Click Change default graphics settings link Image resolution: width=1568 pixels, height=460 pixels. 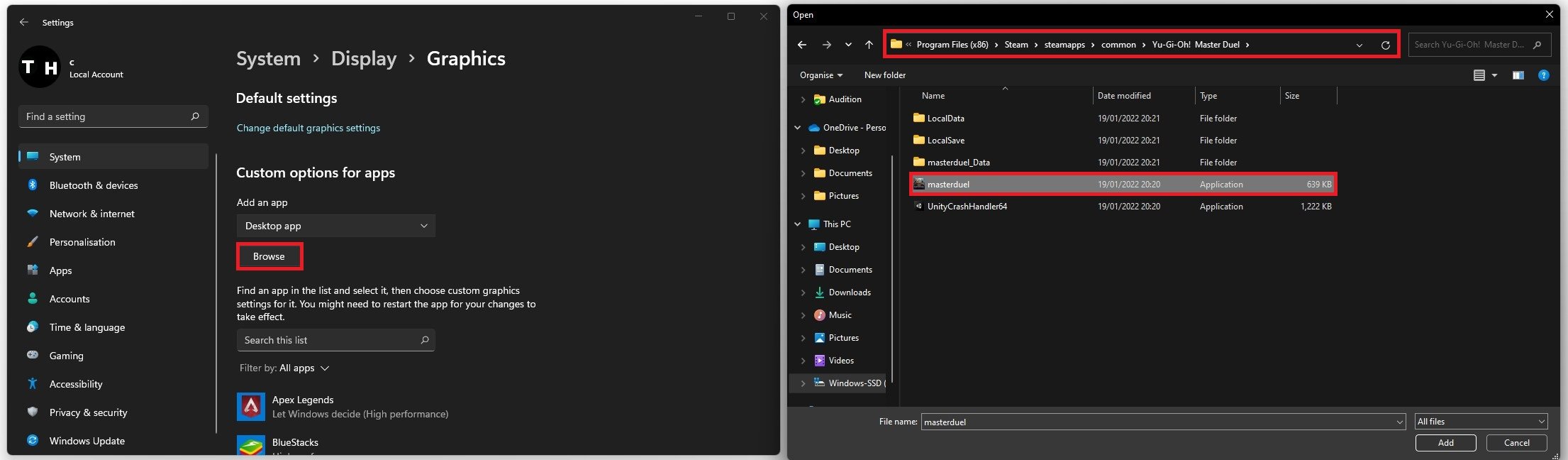pos(308,128)
